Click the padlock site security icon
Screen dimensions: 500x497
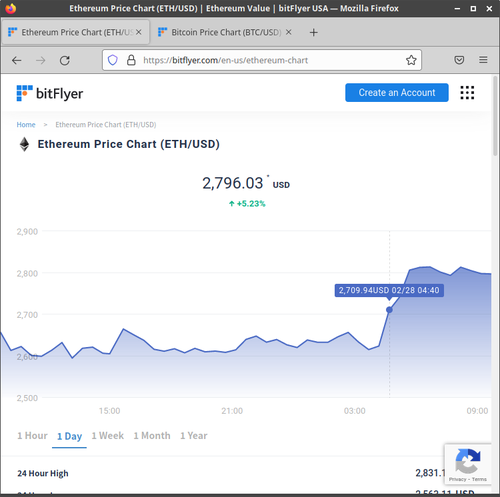(131, 60)
